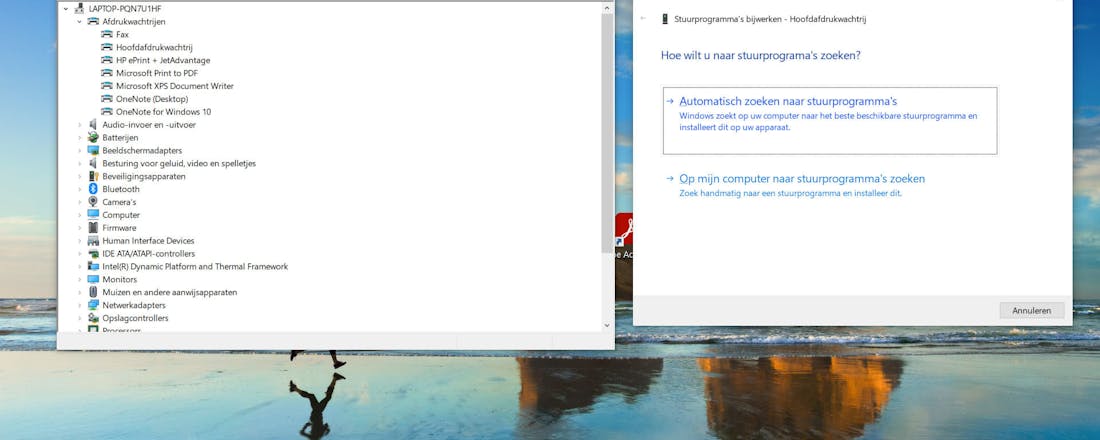Click the Firmware chip icon
1100x440 pixels.
pos(93,227)
